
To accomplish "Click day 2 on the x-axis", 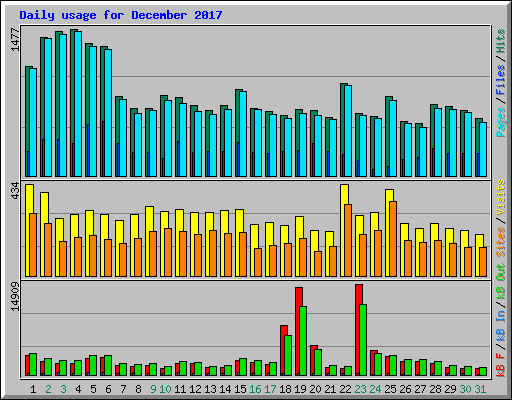I will point(48,389).
